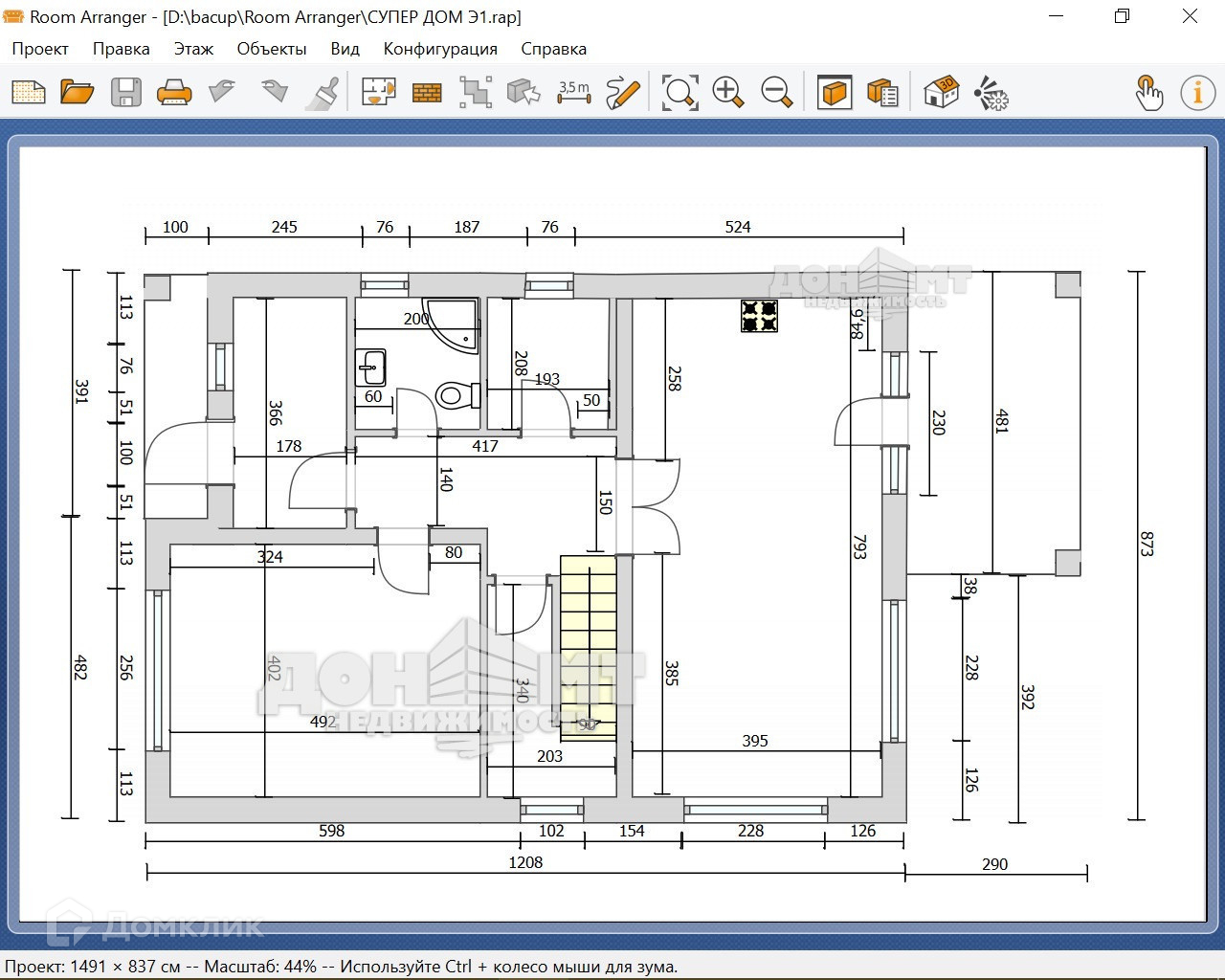Click the New Project icon
Image resolution: width=1225 pixels, height=980 pixels.
pyautogui.click(x=29, y=93)
